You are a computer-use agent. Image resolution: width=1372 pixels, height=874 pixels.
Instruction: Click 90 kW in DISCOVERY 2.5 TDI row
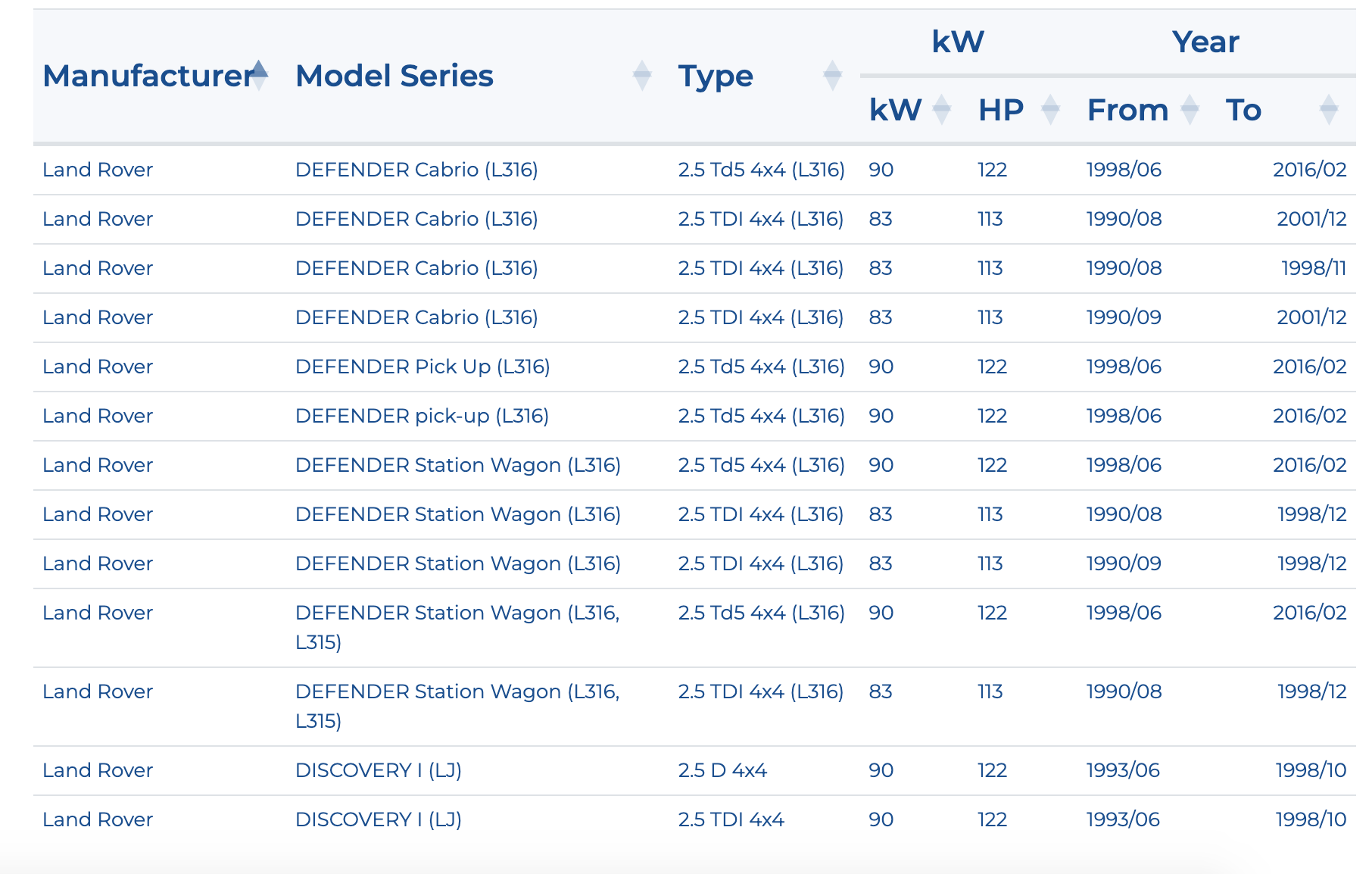click(881, 819)
